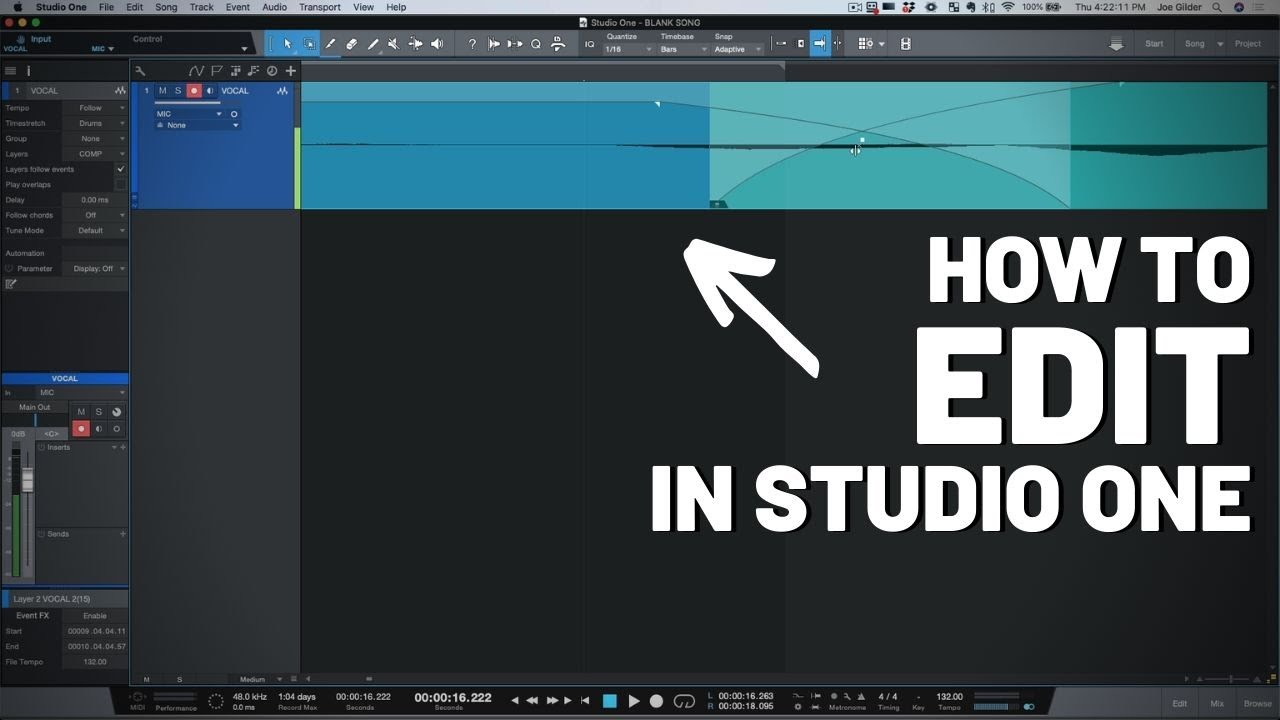The width and height of the screenshot is (1280, 720).
Task: Play from the transport bar
Action: coord(634,701)
